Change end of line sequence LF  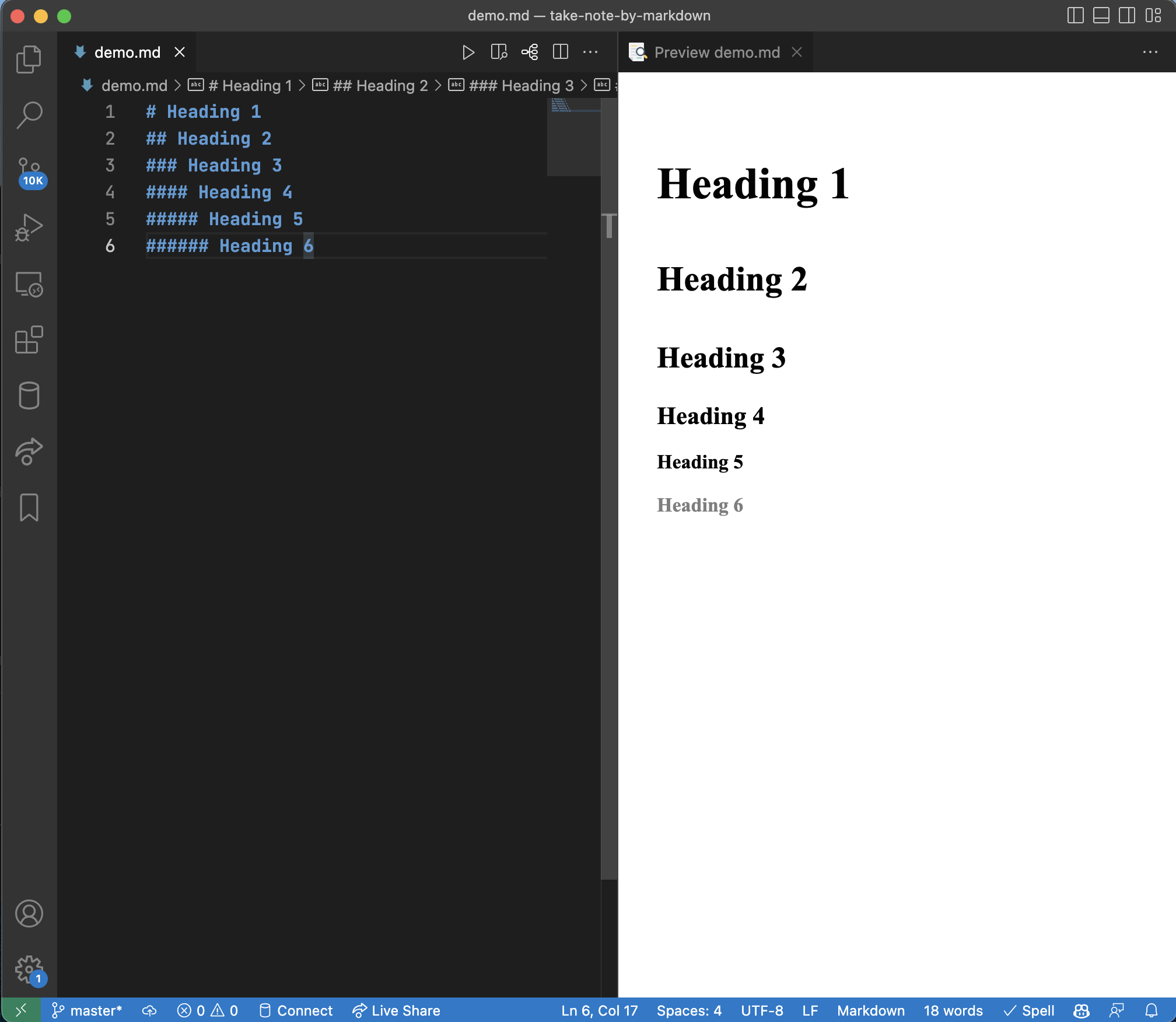pos(810,1010)
